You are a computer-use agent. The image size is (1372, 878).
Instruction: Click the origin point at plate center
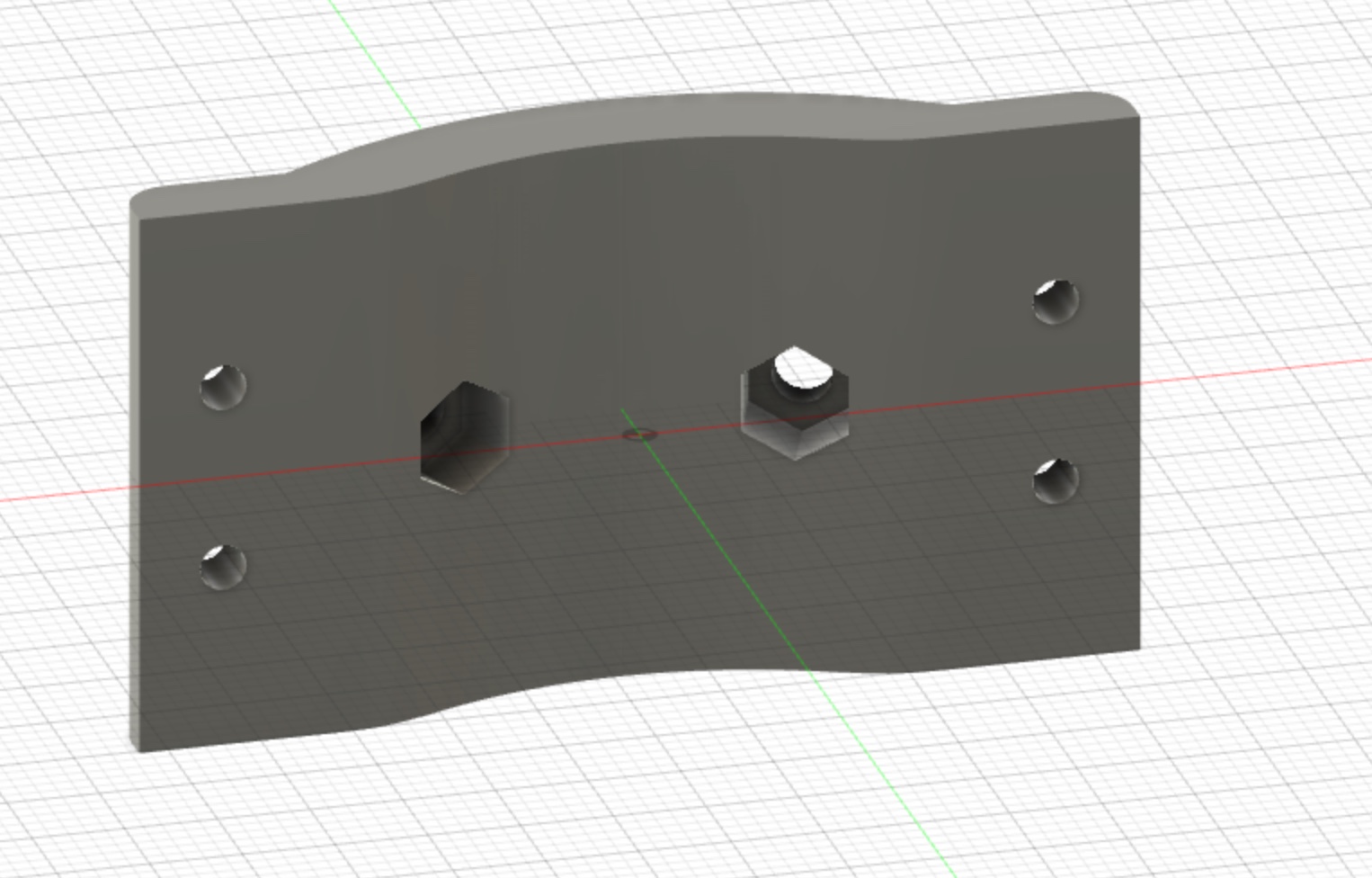639,435
